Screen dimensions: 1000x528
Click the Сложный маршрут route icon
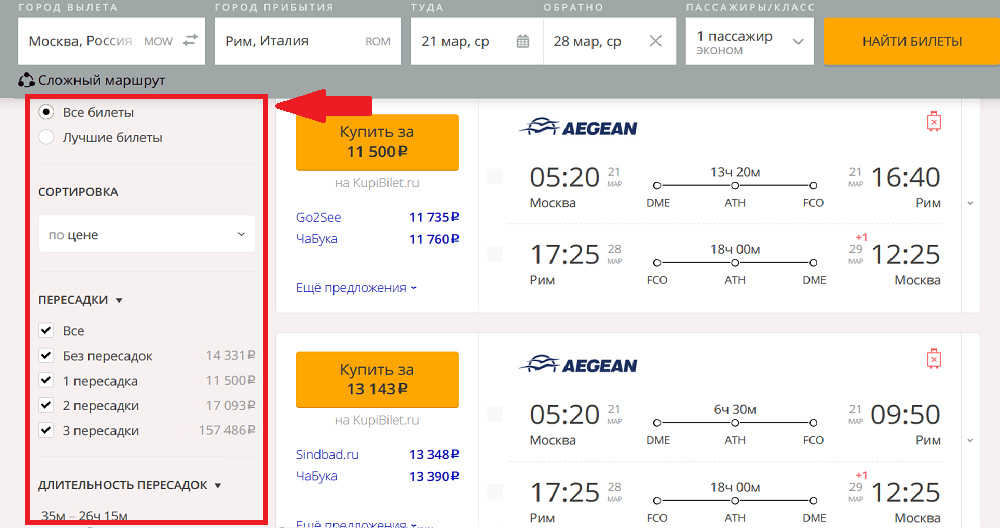(x=26, y=80)
